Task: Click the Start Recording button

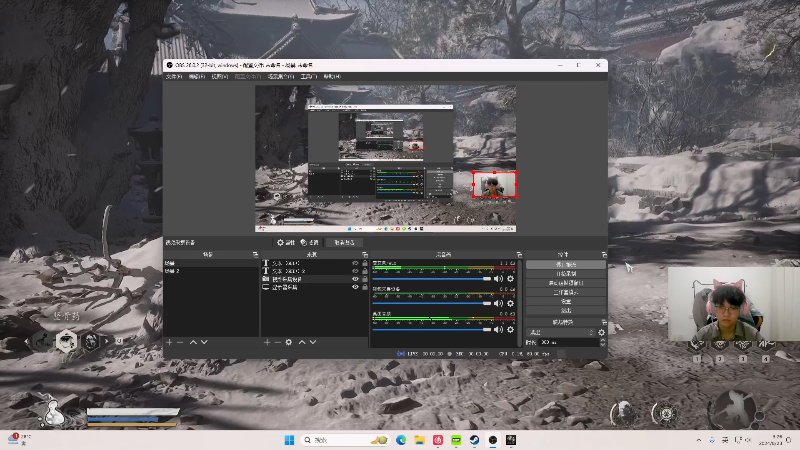Action: 566,273
